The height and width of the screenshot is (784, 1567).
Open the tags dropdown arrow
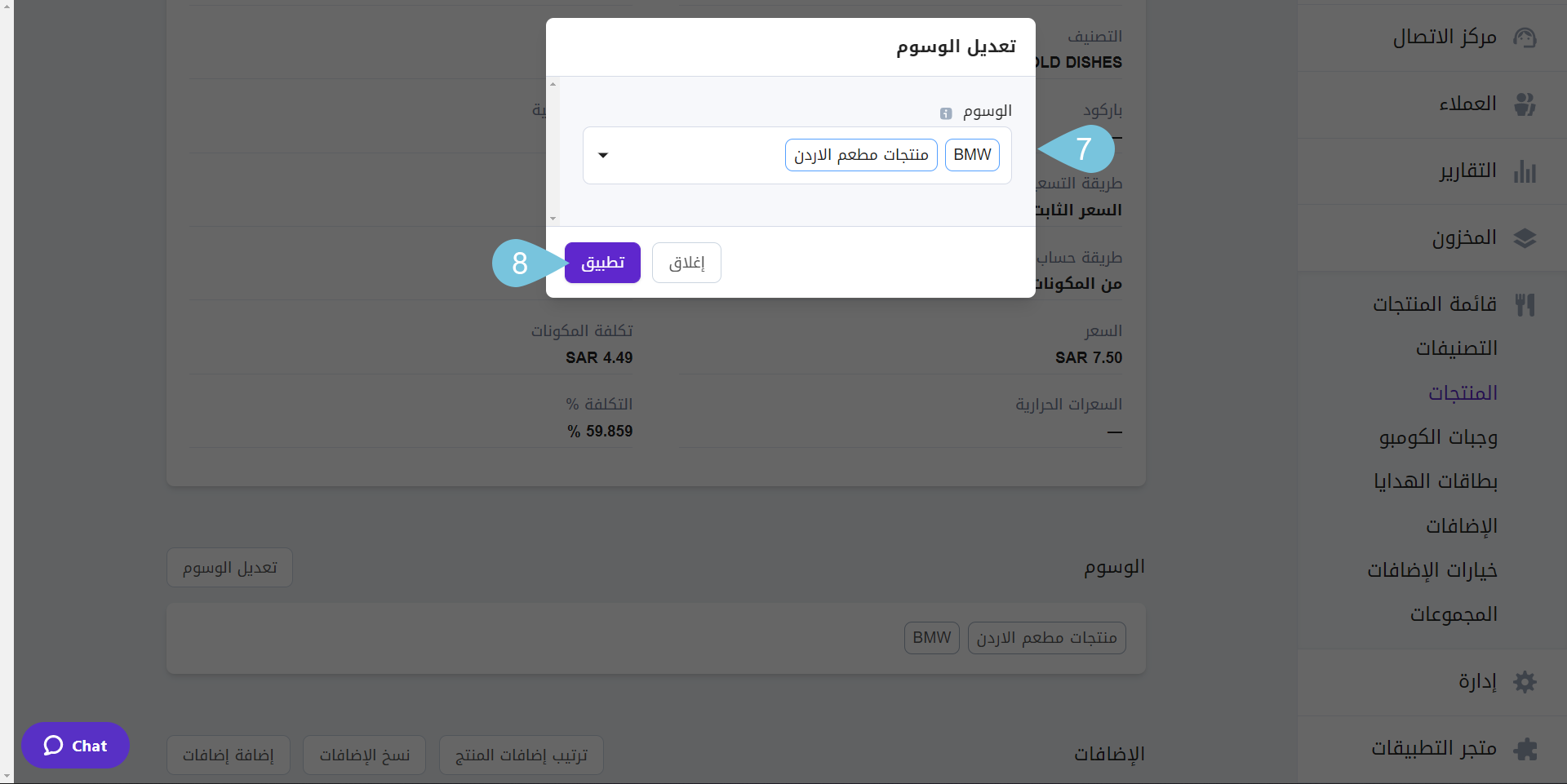[603, 155]
